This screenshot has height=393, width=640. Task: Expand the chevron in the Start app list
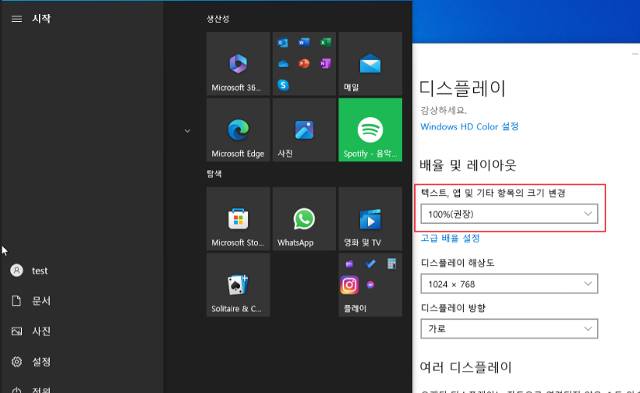[187, 131]
